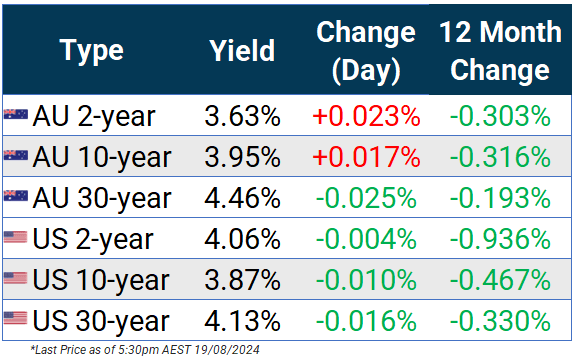Click the US 10-year yield 3.87%

coord(242,280)
